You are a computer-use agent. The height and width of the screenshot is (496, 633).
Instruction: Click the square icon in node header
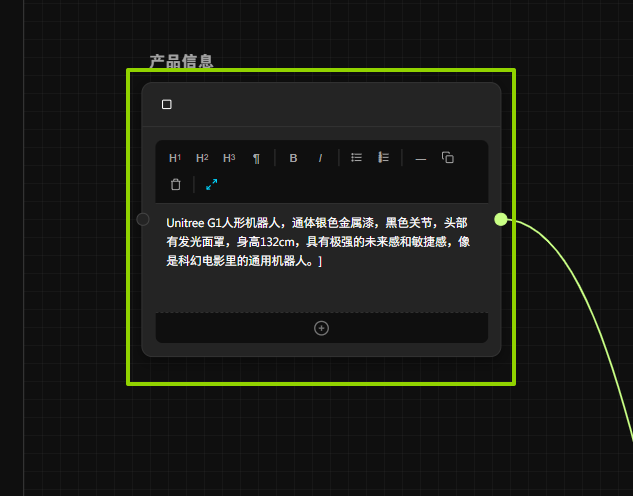167,104
